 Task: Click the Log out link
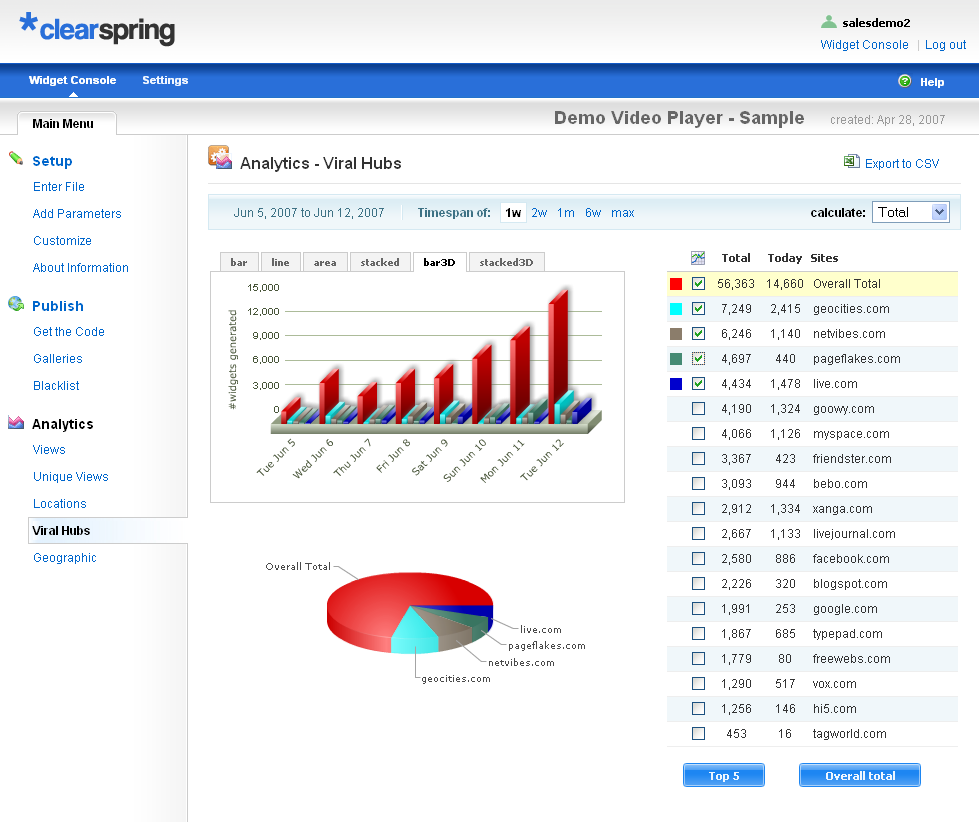(945, 45)
